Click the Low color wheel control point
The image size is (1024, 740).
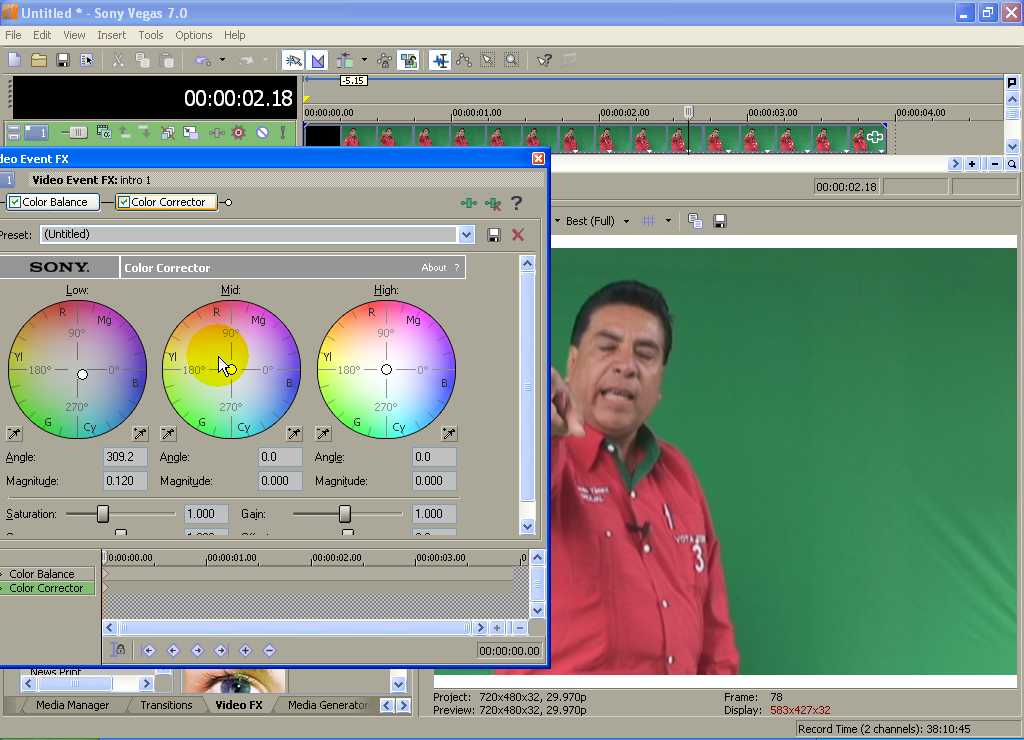click(82, 374)
